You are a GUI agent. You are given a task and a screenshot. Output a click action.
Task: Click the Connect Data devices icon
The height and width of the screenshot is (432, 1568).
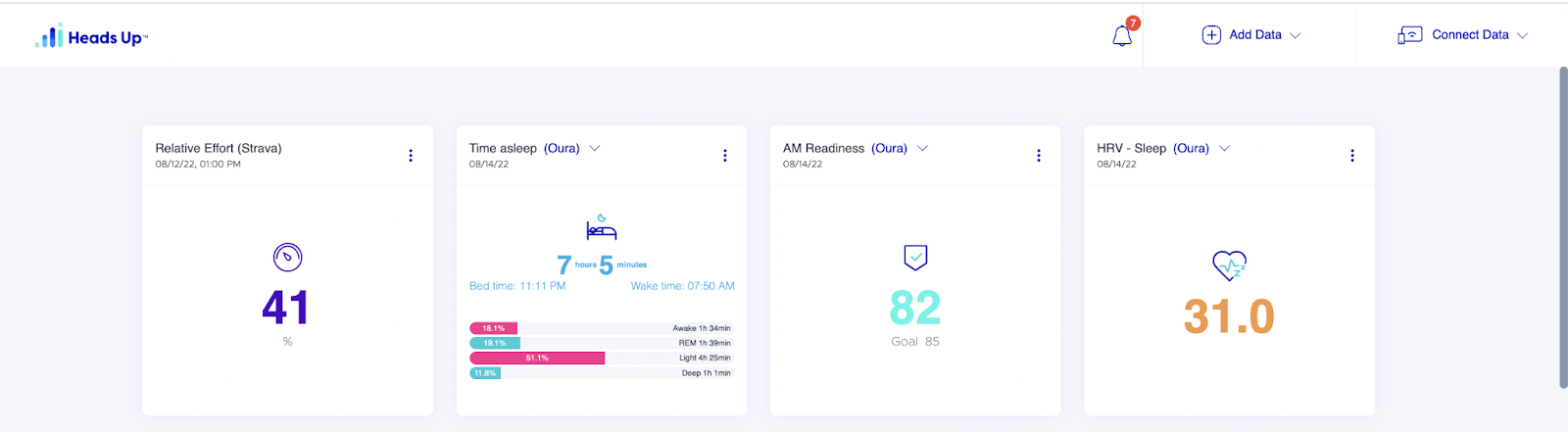tap(1409, 35)
